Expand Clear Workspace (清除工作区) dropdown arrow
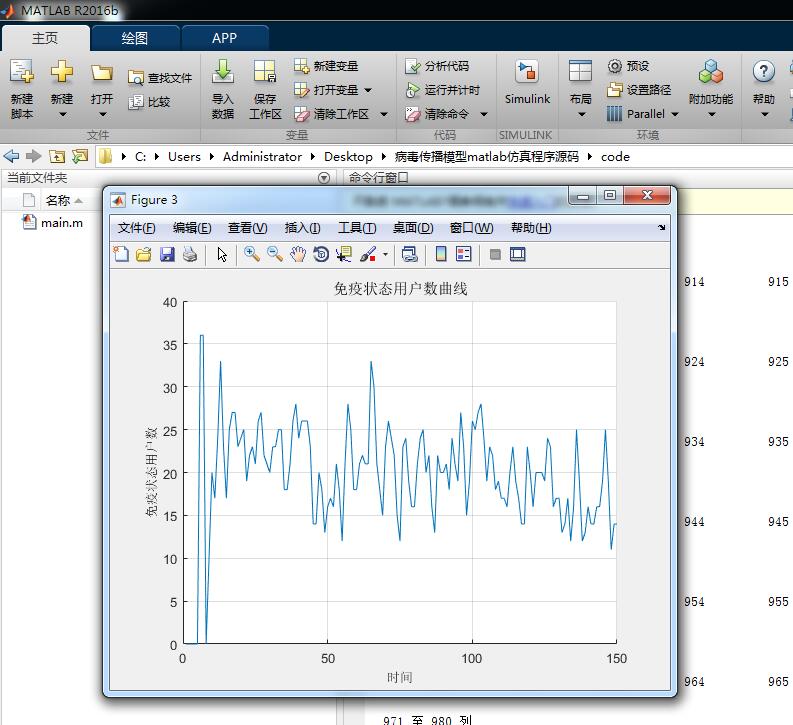793x725 pixels. (384, 115)
